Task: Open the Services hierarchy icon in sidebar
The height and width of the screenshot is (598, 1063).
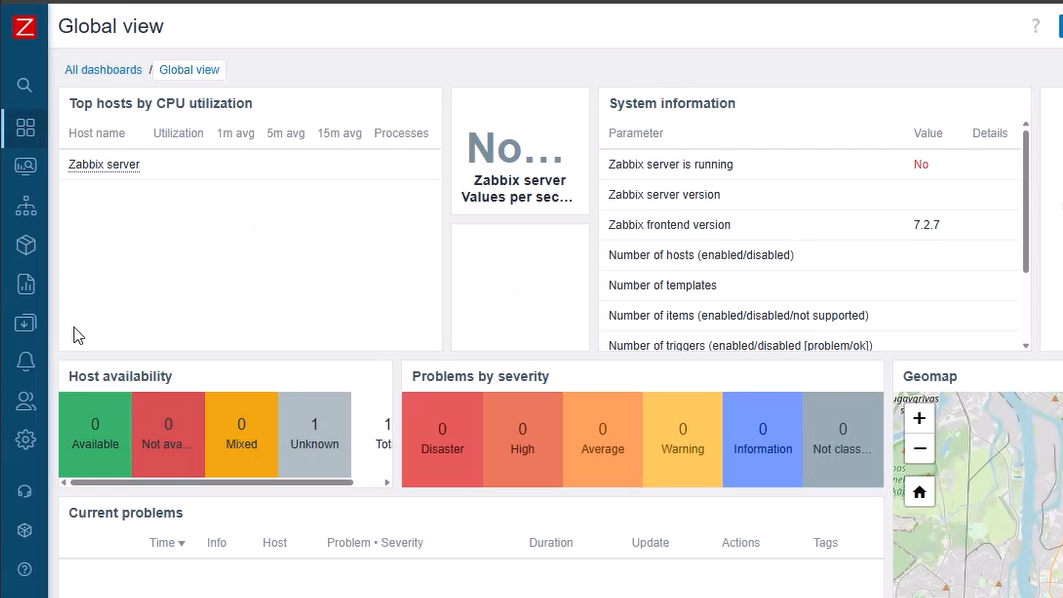Action: [26, 206]
